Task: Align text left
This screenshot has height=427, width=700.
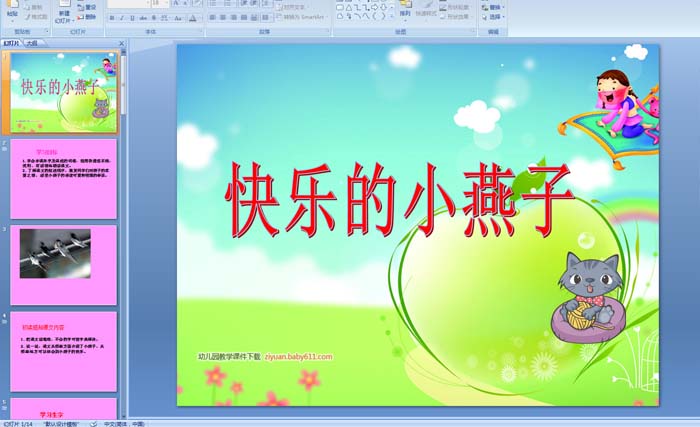Action: (x=212, y=17)
